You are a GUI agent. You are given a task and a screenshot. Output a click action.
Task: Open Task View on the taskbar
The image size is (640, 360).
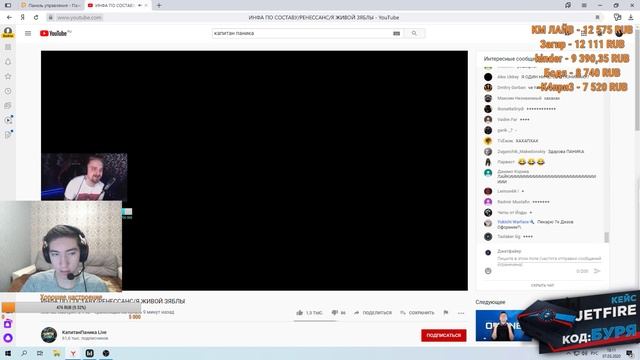point(40,353)
